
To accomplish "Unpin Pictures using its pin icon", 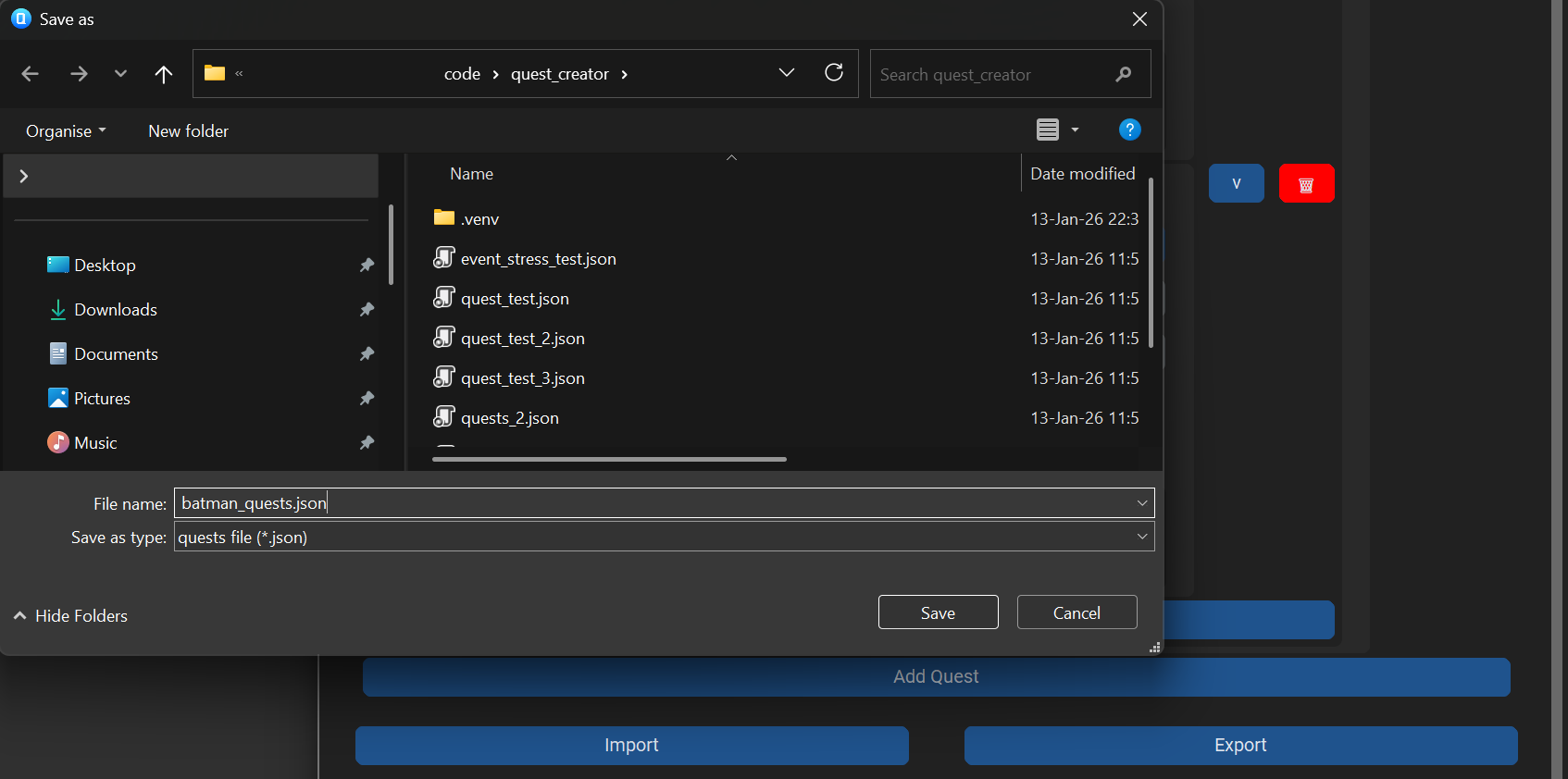I will (367, 399).
